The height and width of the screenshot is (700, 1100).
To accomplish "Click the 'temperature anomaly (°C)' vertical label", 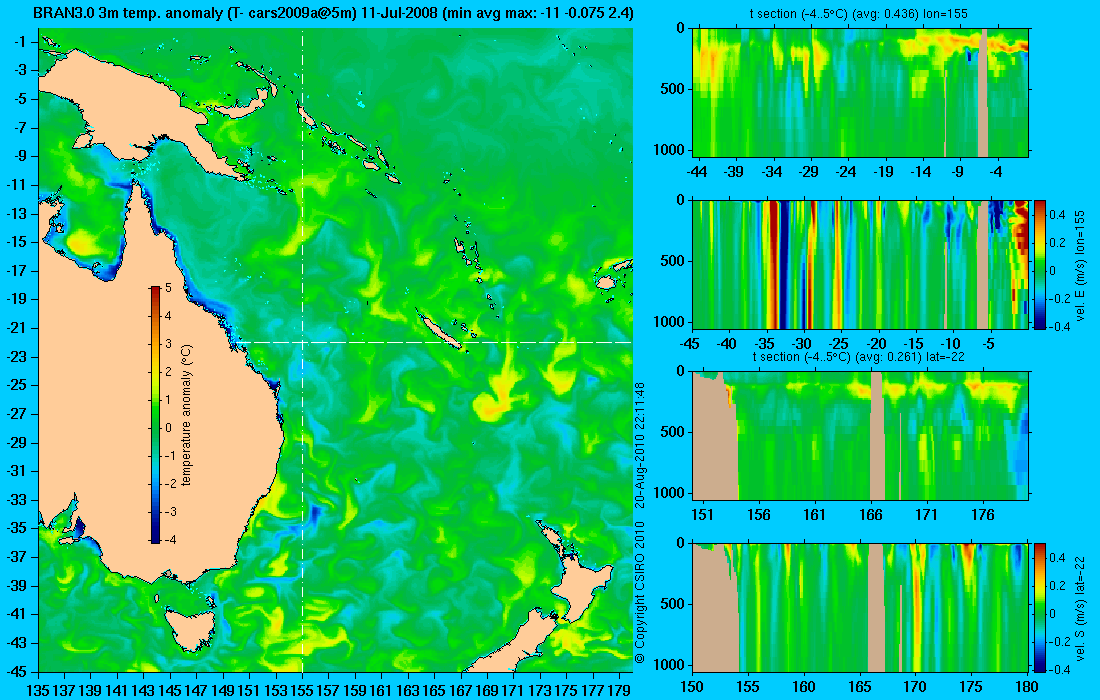I will (x=187, y=415).
